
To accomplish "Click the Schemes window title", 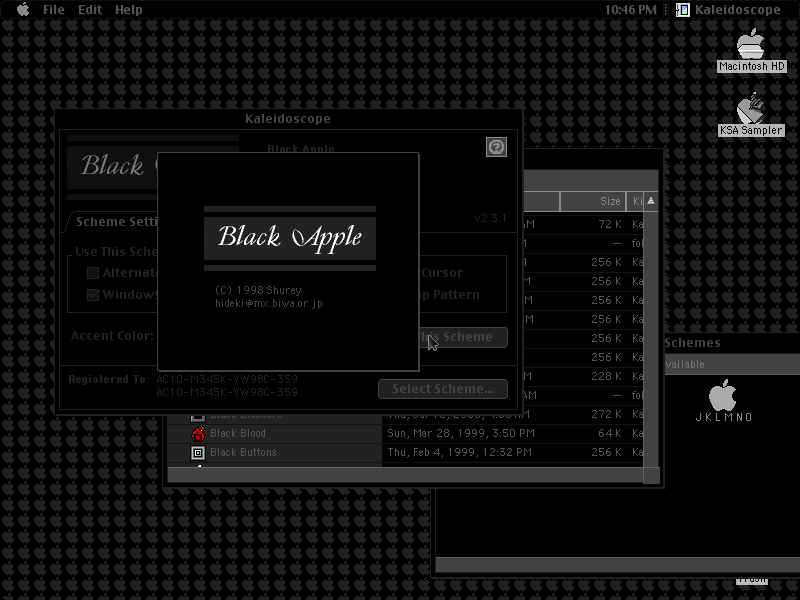I will [692, 343].
